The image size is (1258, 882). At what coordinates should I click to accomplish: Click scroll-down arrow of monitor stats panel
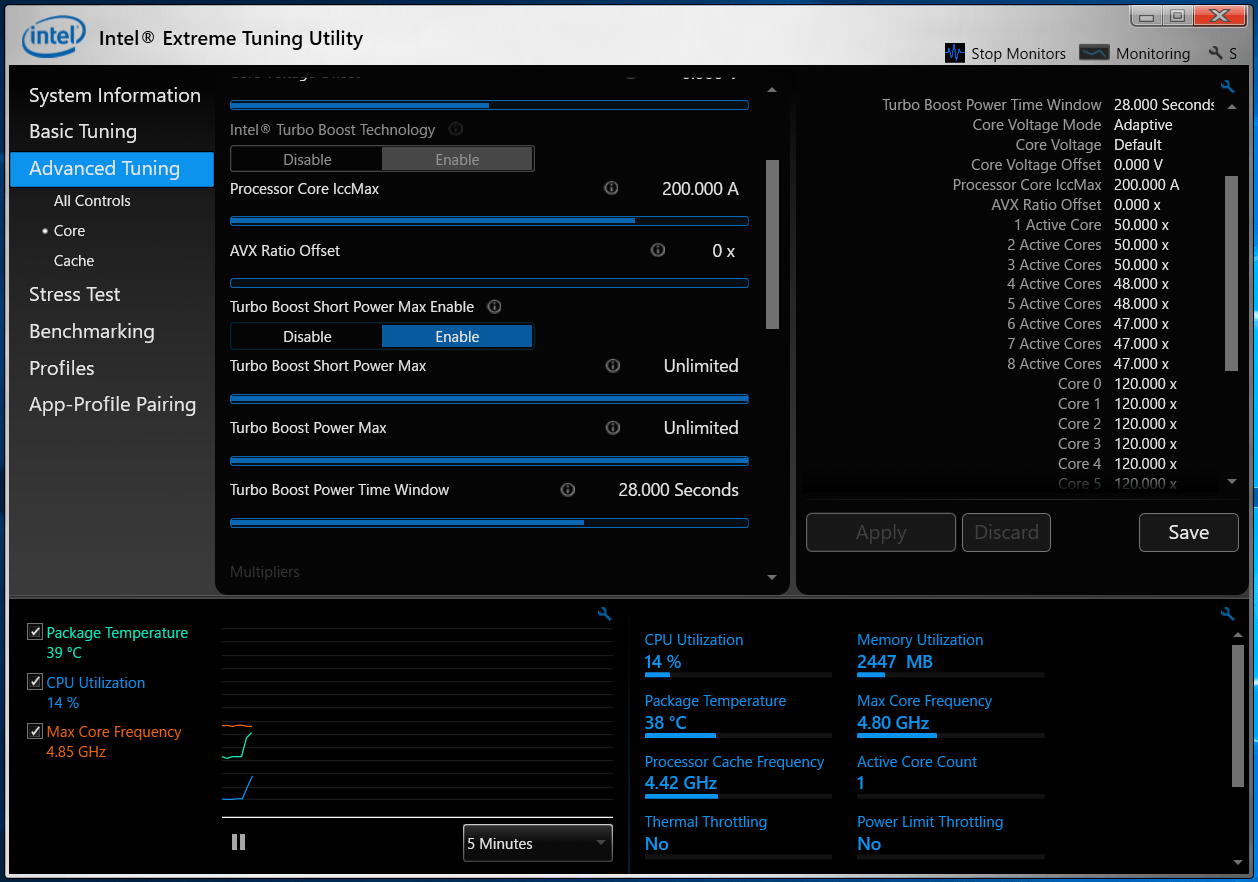[1238, 864]
